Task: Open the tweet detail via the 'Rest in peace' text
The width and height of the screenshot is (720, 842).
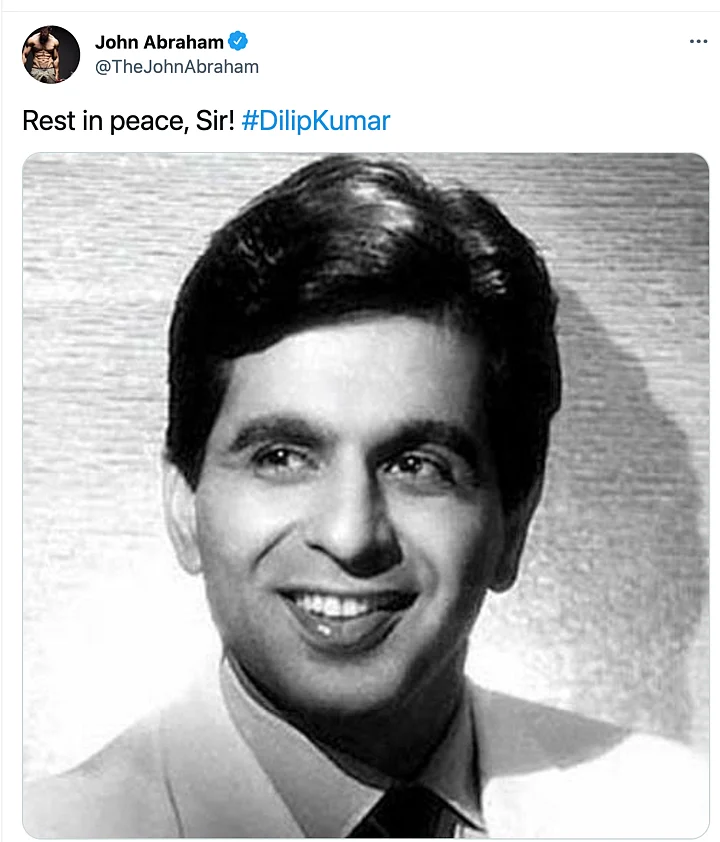Action: 128,120
